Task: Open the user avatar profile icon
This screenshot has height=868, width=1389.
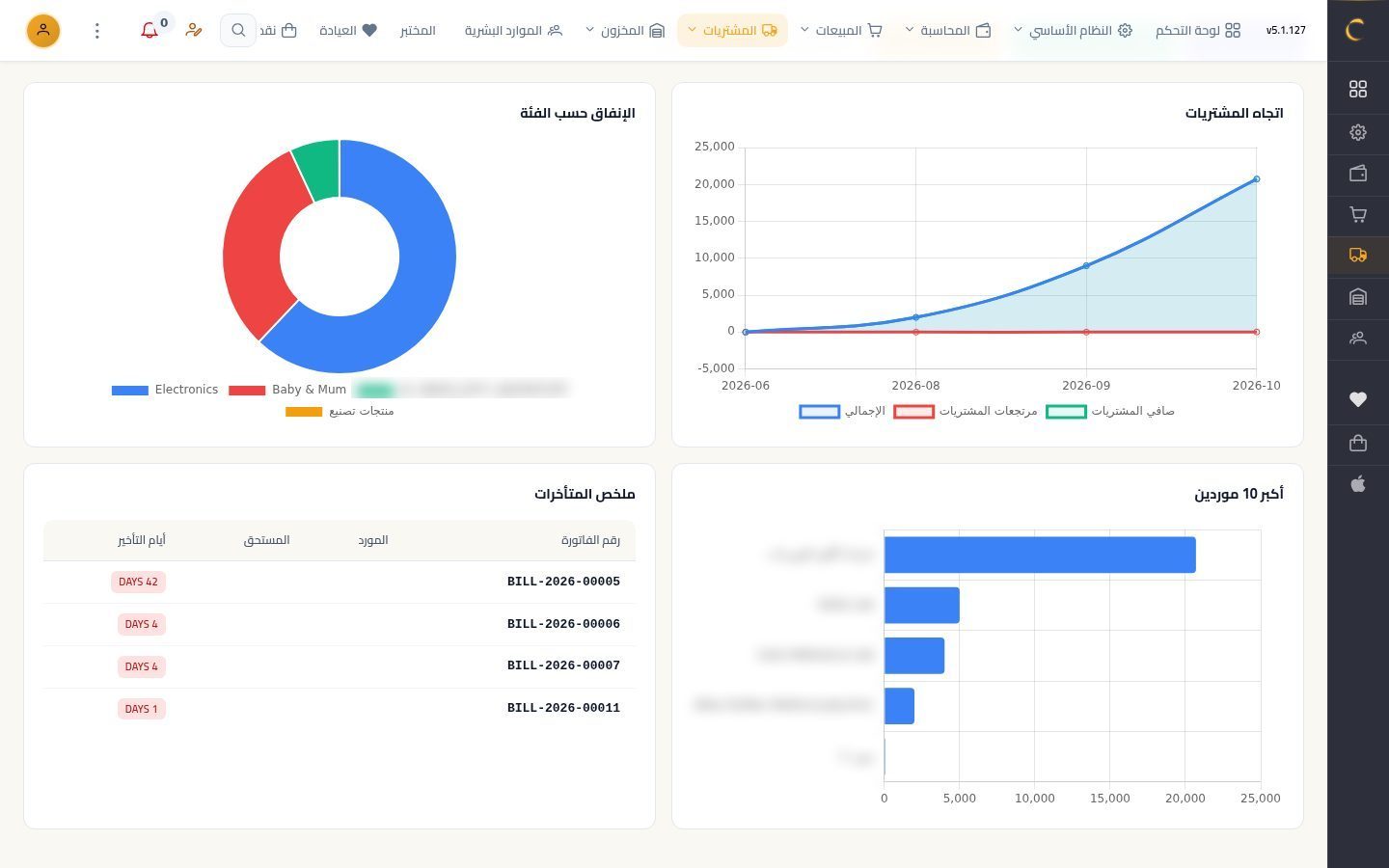Action: (43, 31)
